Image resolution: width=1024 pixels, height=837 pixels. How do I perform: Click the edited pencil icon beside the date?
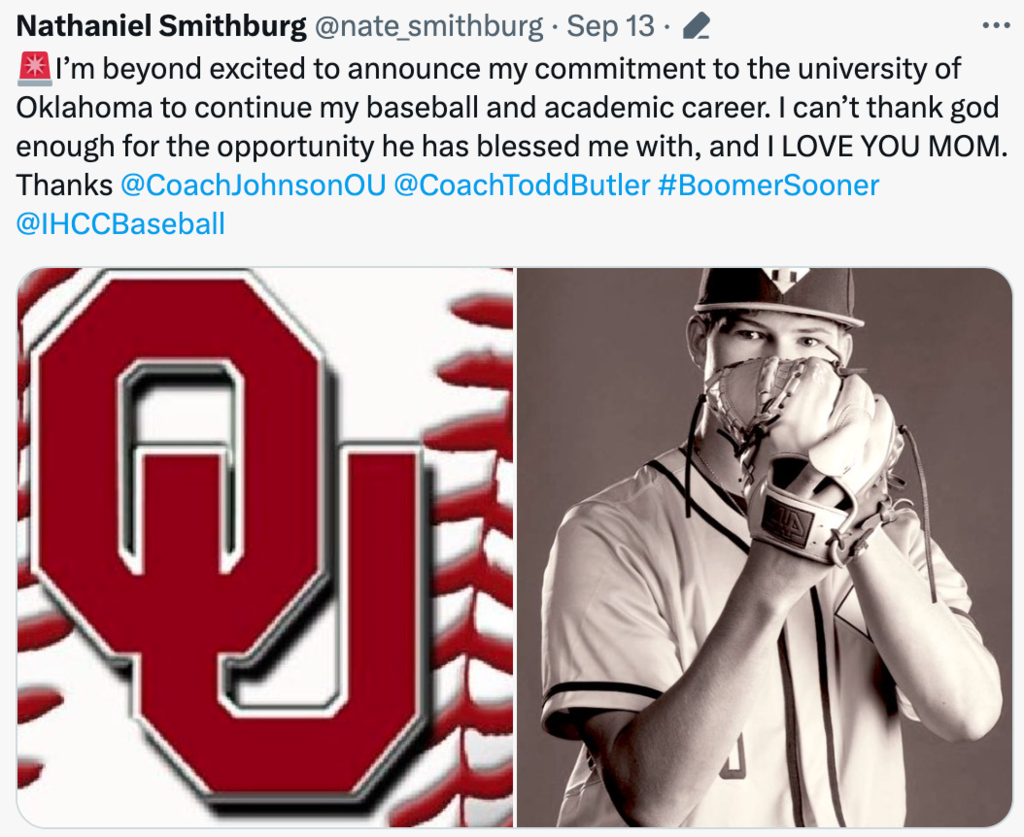pos(695,26)
